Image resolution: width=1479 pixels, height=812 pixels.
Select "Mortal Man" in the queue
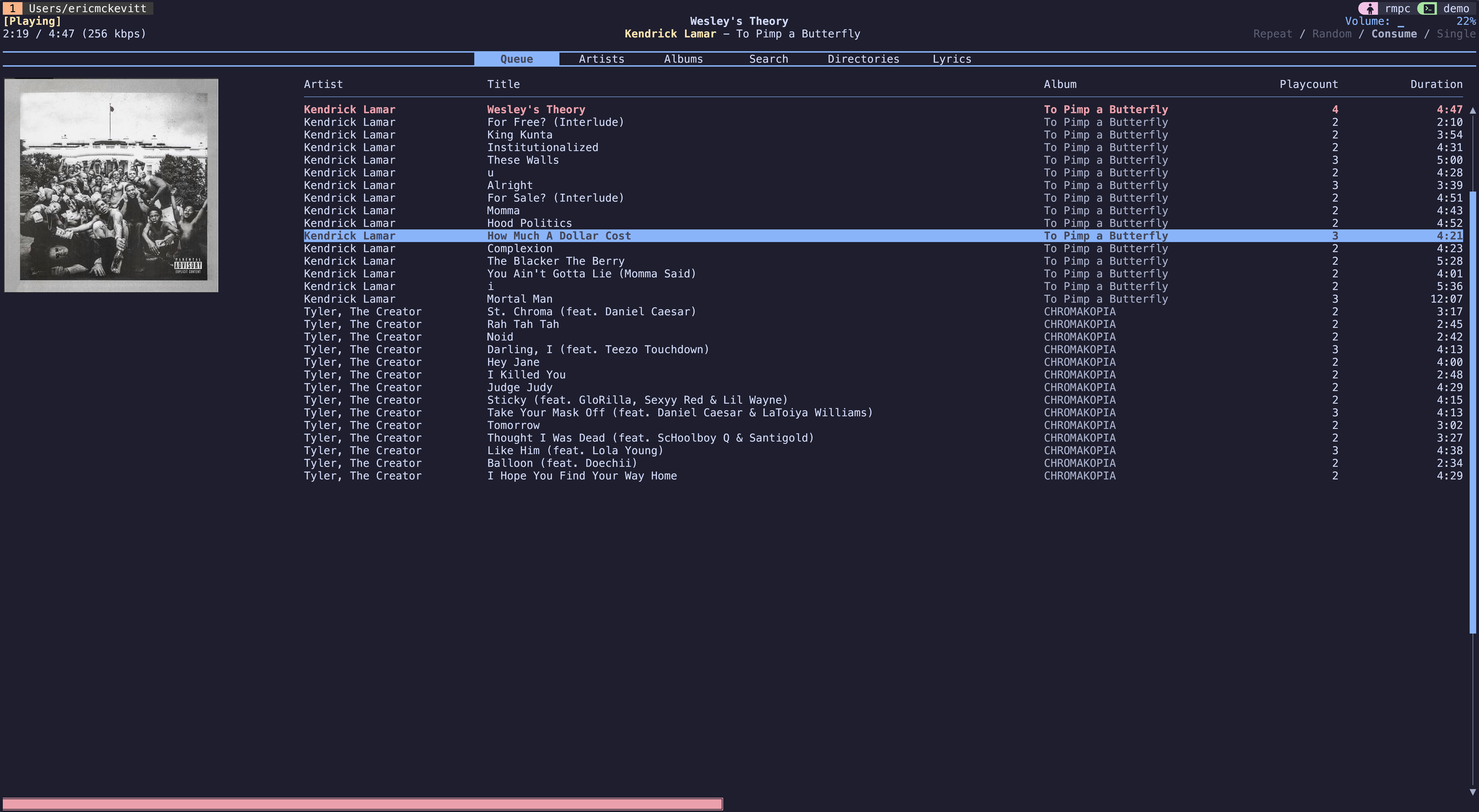pyautogui.click(x=883, y=299)
